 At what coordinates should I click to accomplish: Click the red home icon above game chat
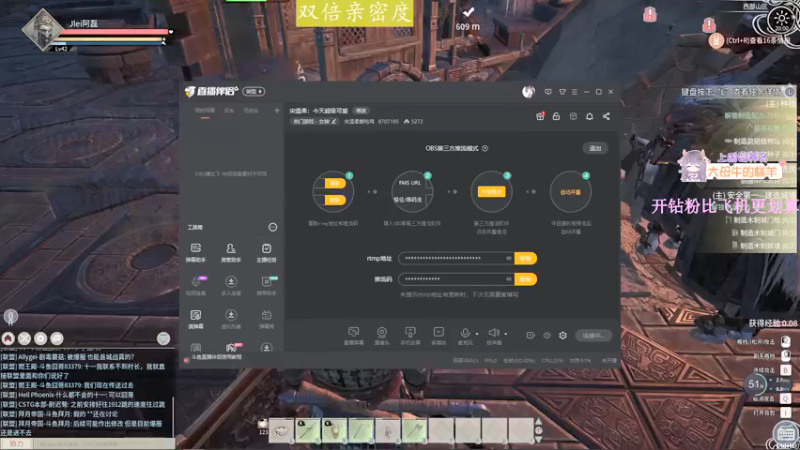click(8, 338)
